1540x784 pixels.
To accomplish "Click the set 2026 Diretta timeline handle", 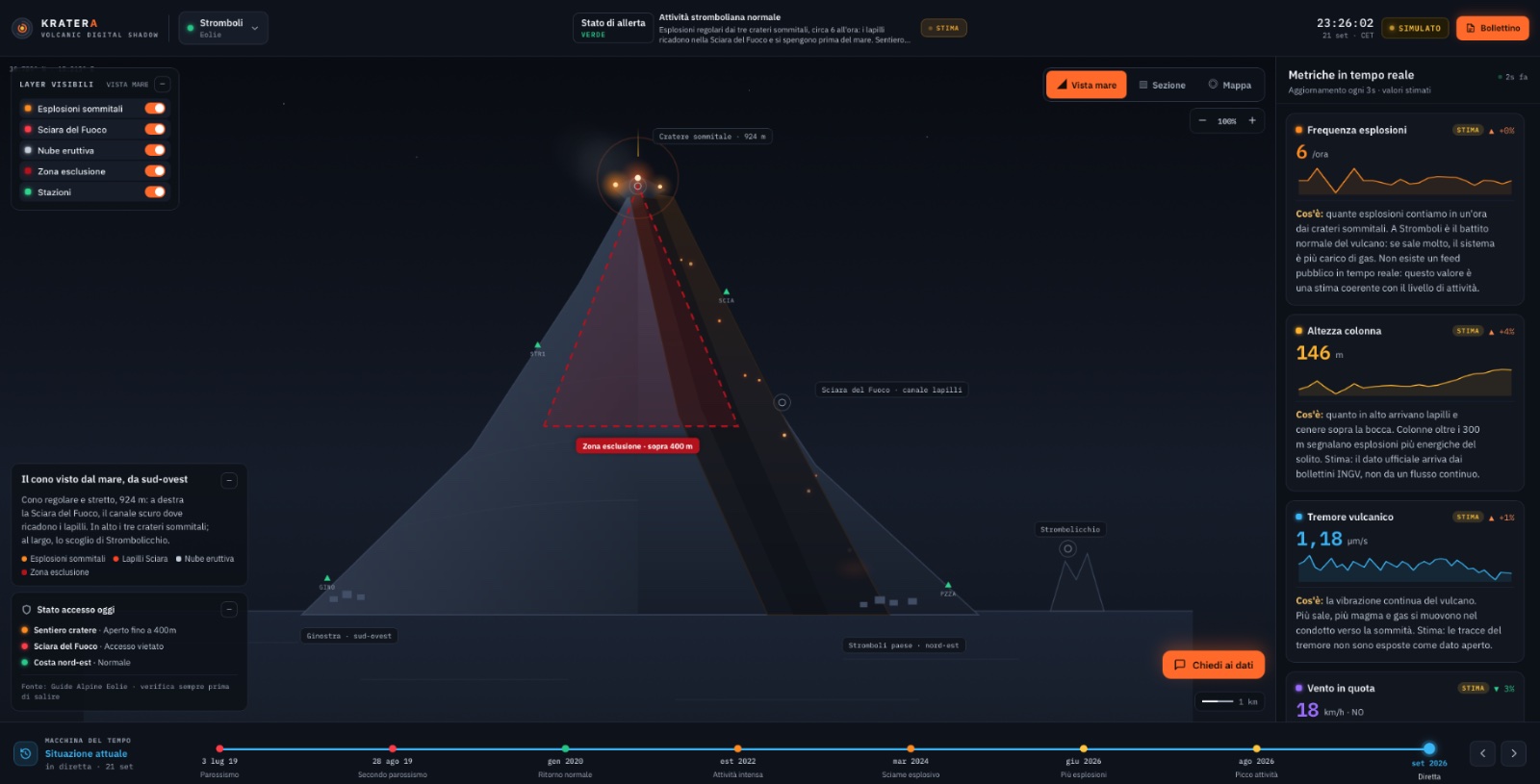I will coord(1429,748).
